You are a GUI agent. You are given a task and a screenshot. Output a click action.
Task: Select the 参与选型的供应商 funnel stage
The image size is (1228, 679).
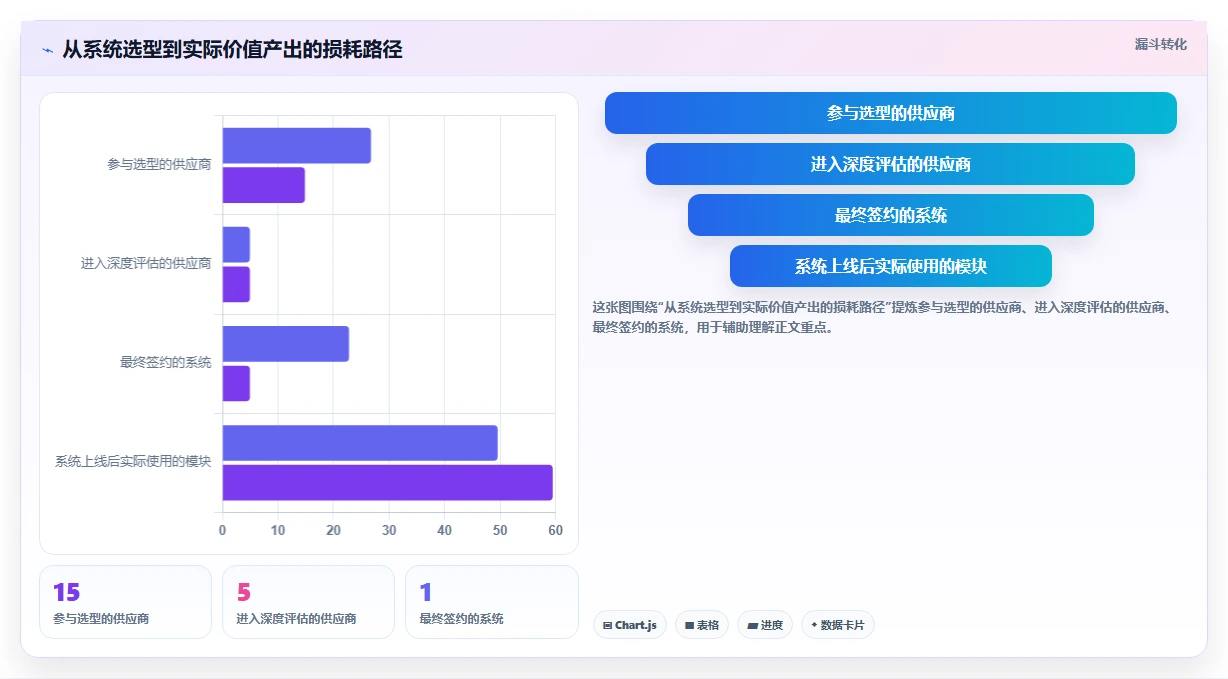click(890, 113)
